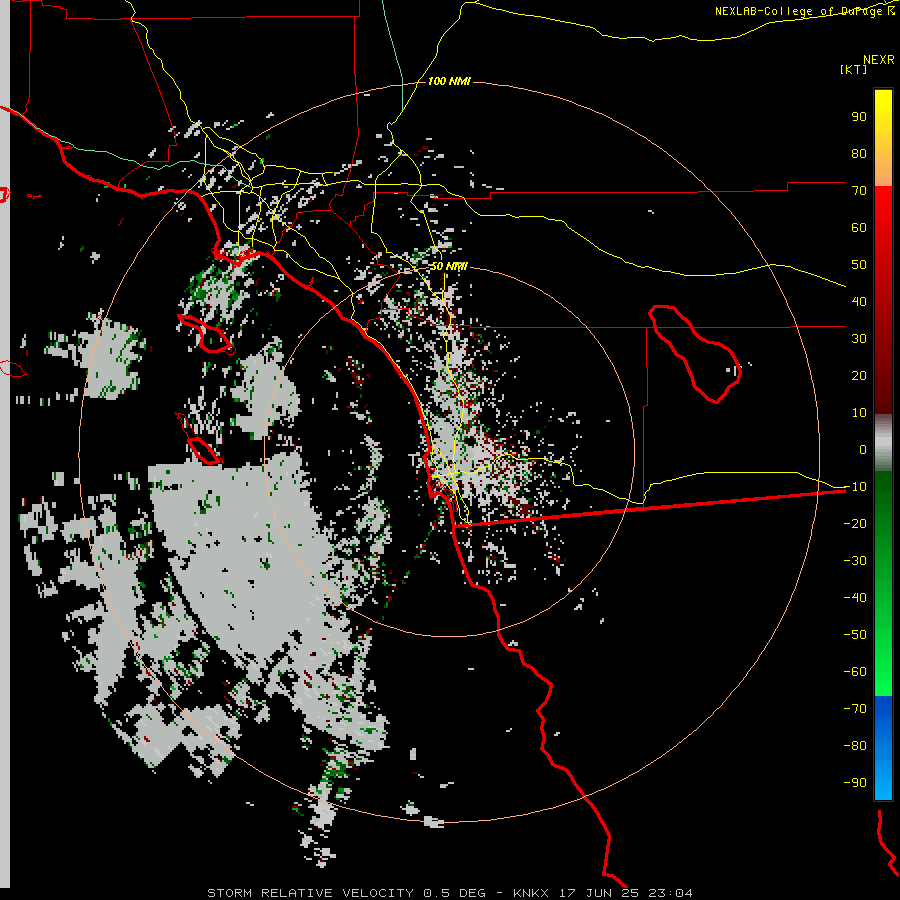Click the NEXR label above the color scale
This screenshot has width=900, height=900.
pyautogui.click(x=878, y=60)
